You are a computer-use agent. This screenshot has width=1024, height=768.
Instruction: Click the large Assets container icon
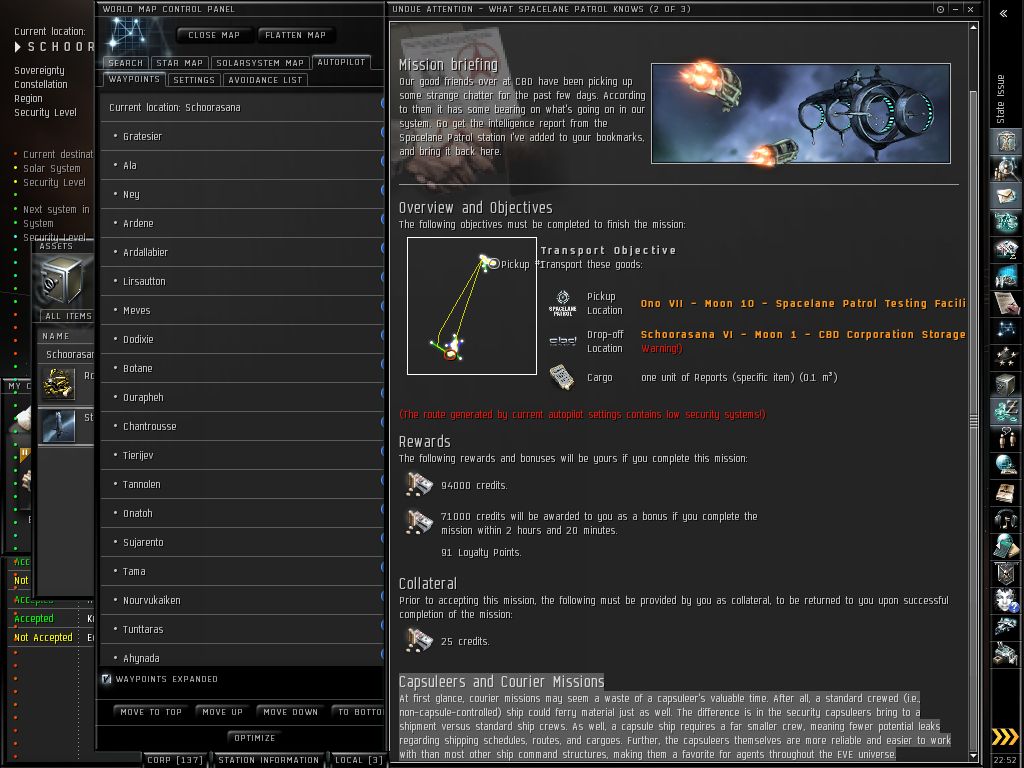[x=61, y=281]
